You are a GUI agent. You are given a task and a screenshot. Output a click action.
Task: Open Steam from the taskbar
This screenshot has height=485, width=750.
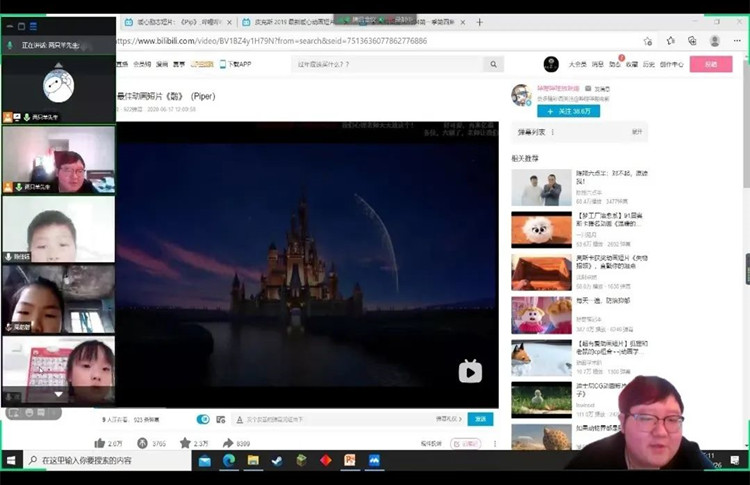(x=277, y=461)
